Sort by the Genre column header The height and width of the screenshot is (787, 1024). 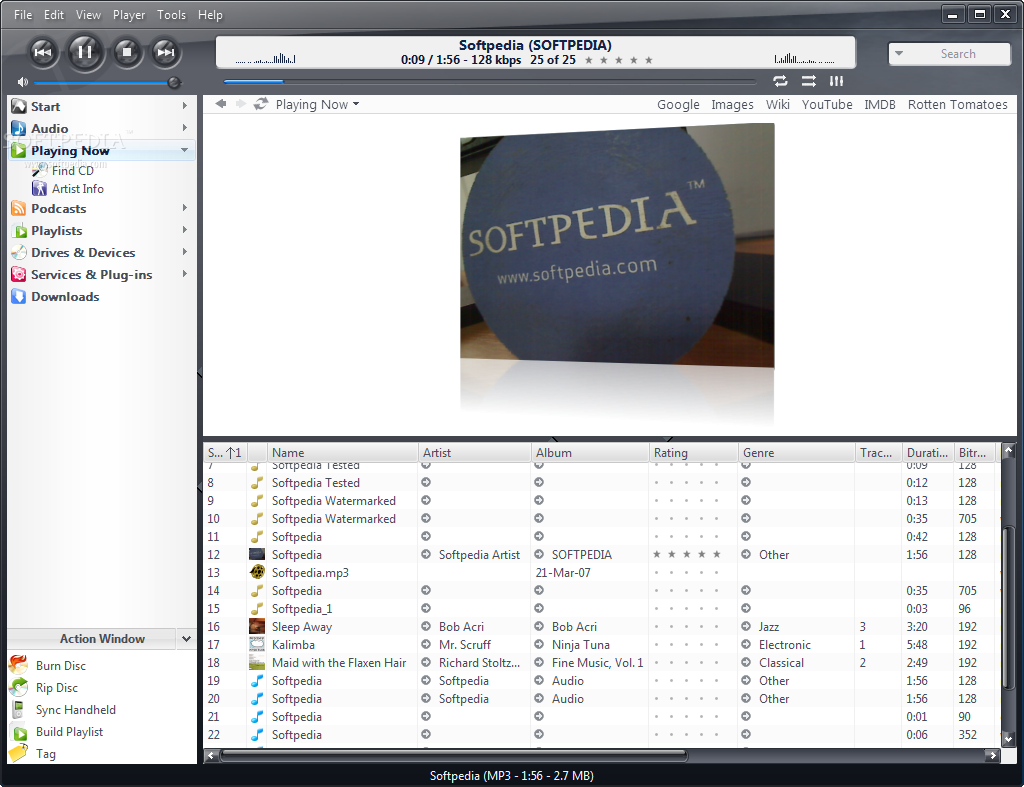click(797, 453)
